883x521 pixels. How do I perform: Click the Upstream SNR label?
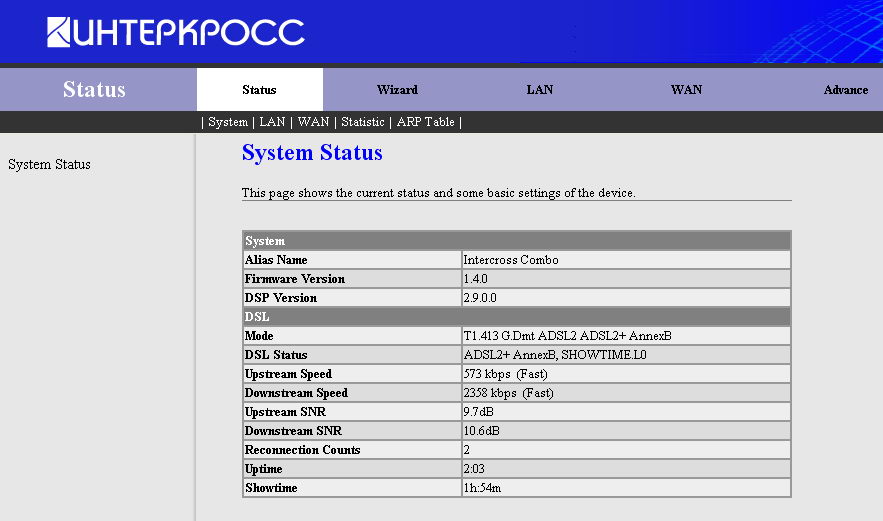pyautogui.click(x=285, y=412)
